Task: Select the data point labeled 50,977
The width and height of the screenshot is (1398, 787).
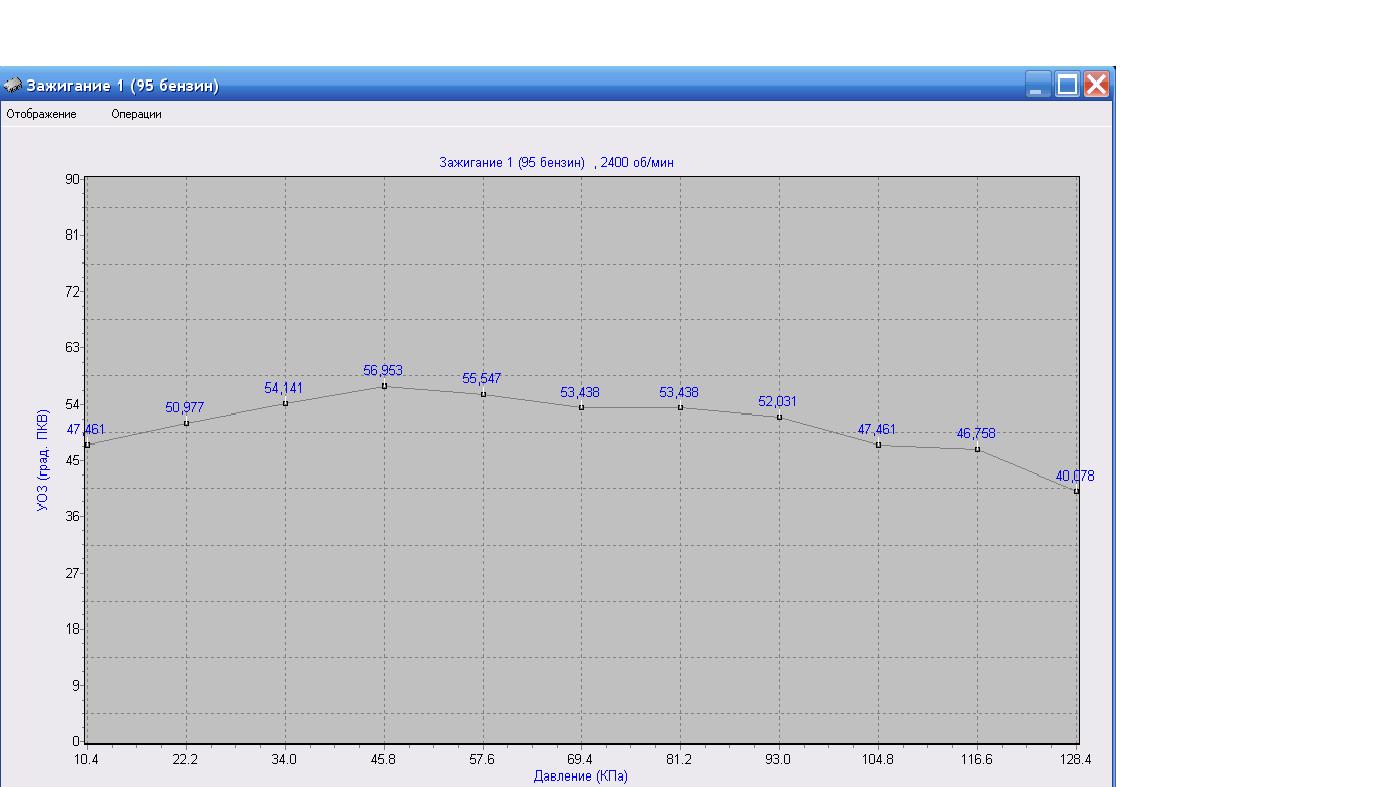Action: 186,423
